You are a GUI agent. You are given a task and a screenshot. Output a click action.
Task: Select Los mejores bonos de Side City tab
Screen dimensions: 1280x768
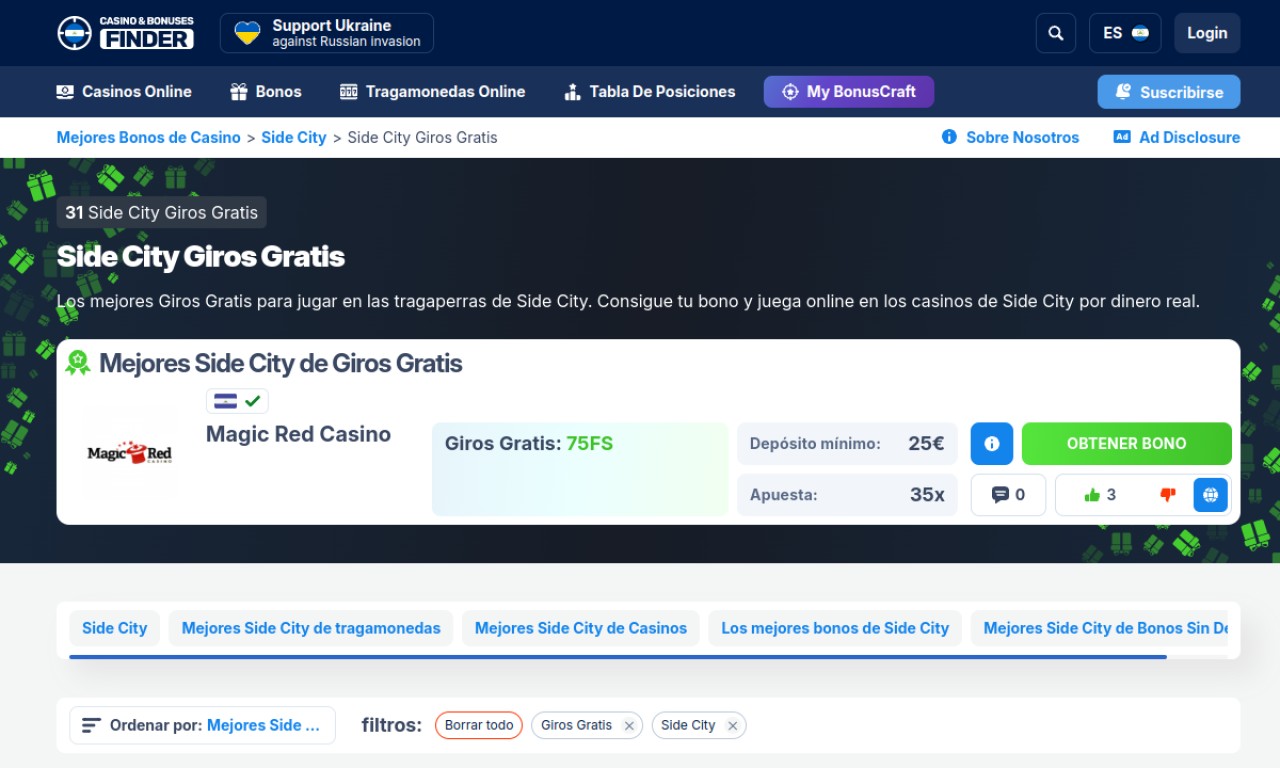pyautogui.click(x=835, y=628)
